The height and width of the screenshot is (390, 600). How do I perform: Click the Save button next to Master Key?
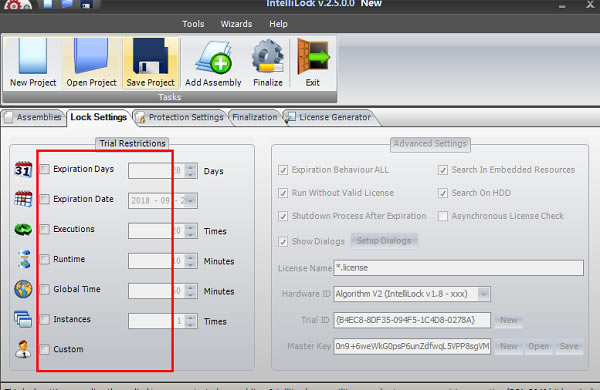pos(569,346)
